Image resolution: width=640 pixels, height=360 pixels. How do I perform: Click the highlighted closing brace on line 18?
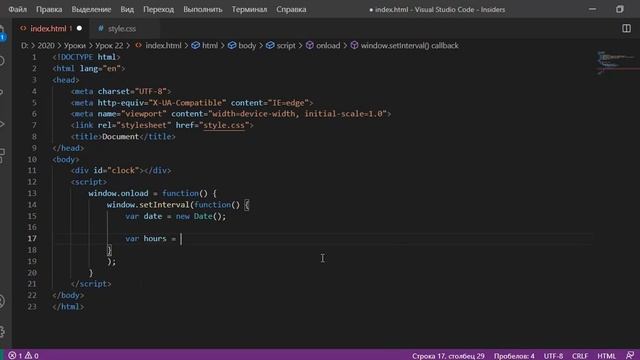pos(109,250)
